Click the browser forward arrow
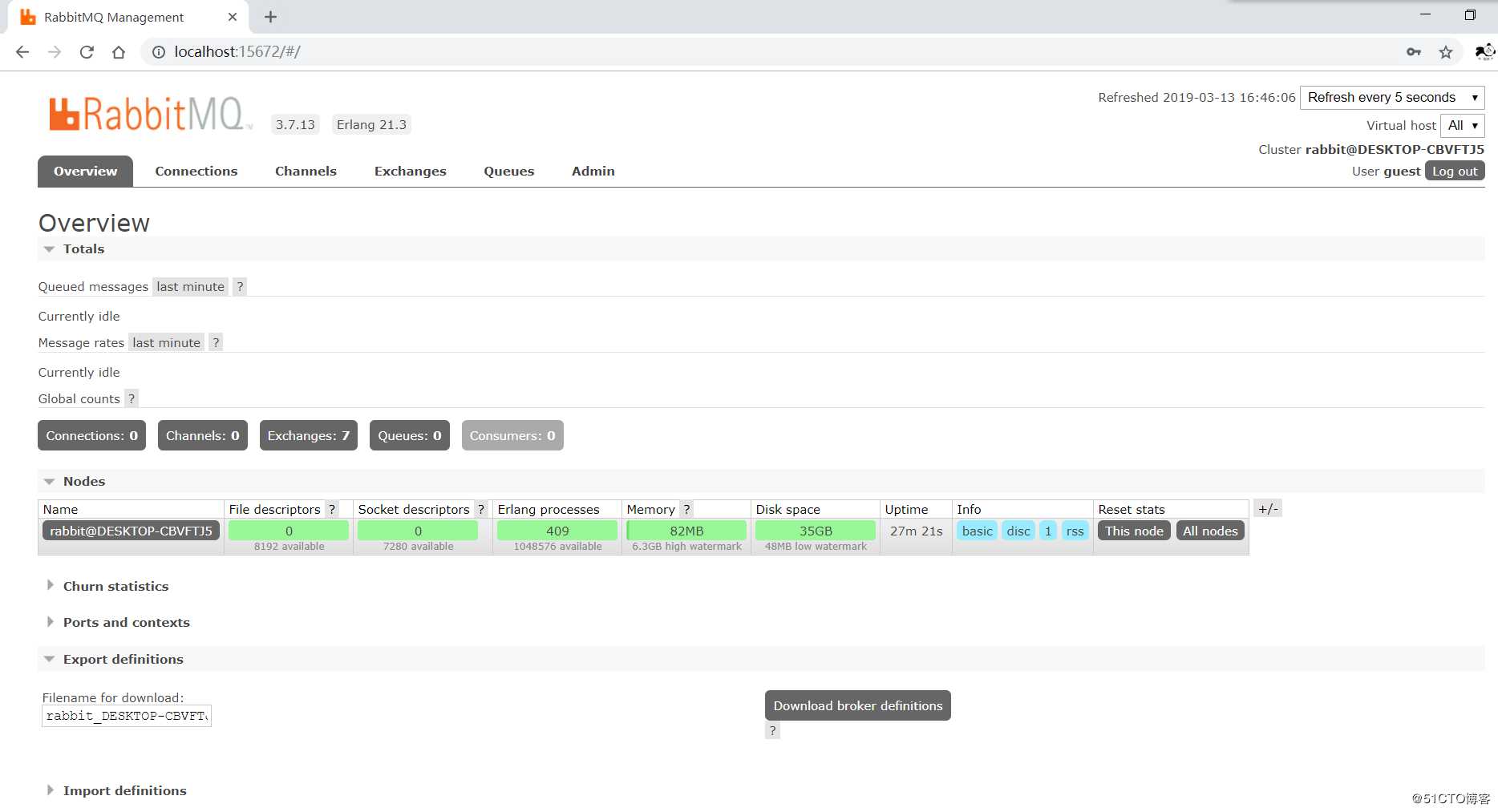The image size is (1498, 812). click(55, 52)
